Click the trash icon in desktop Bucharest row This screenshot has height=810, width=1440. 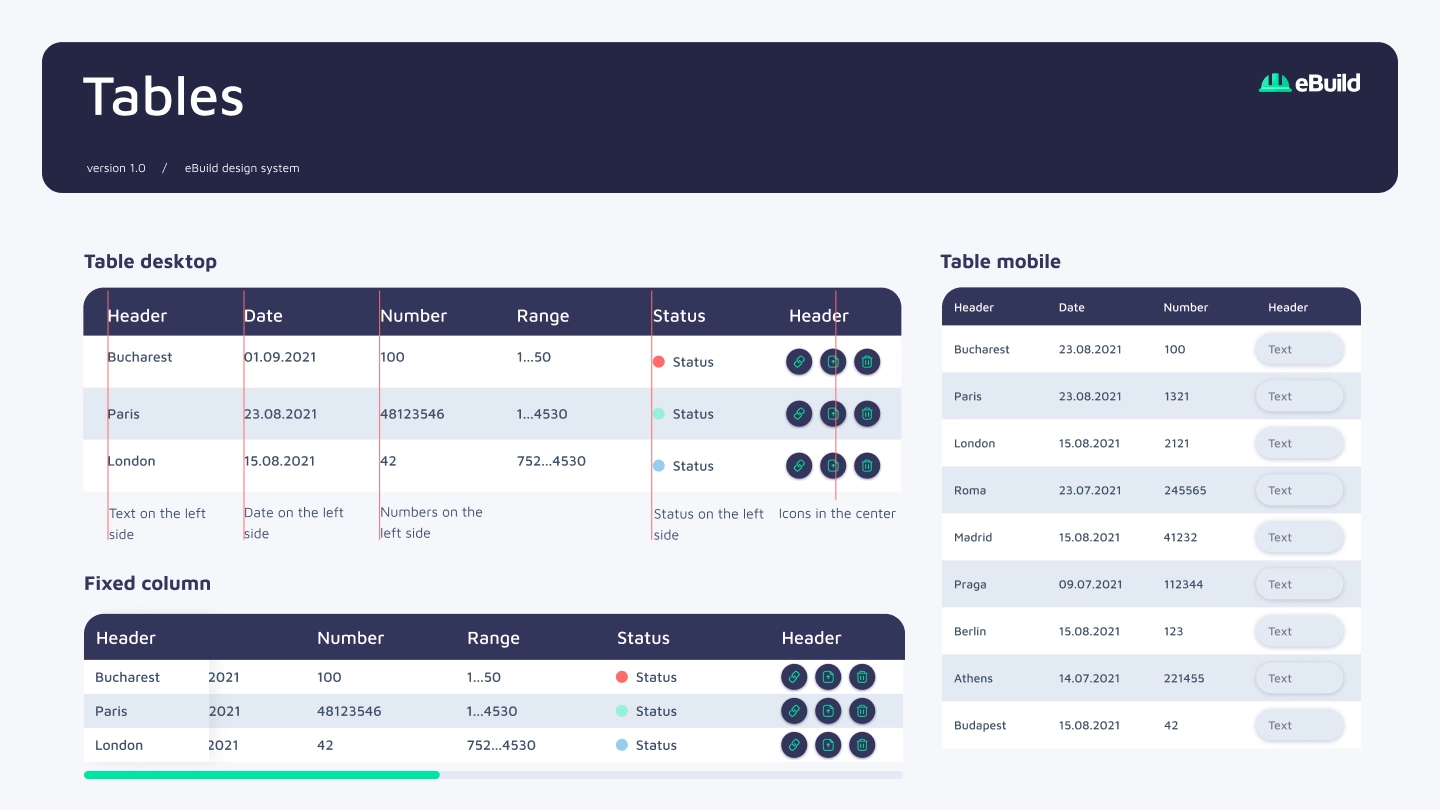[x=867, y=362]
